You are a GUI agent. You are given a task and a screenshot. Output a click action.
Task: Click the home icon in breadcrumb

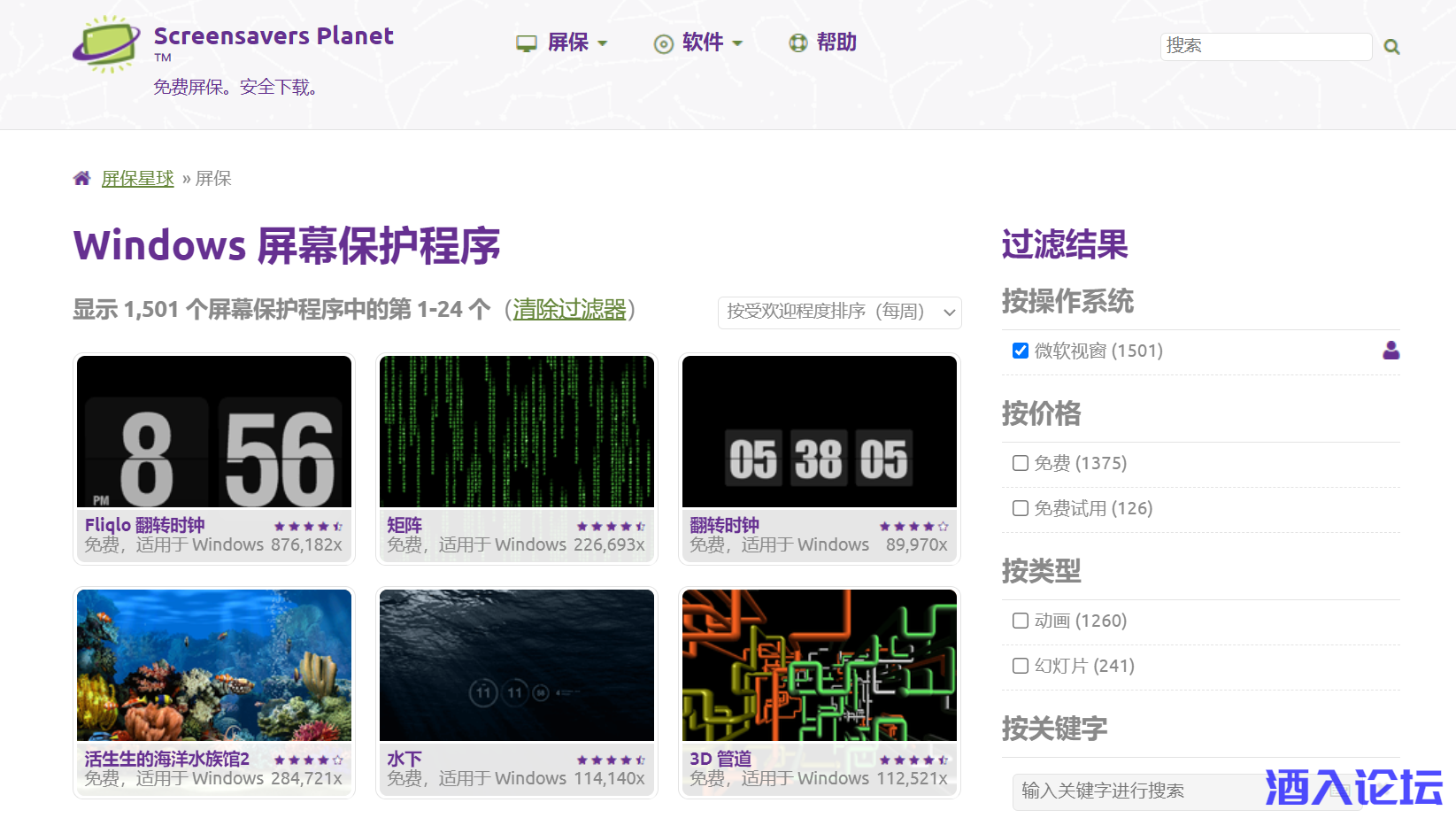click(82, 179)
